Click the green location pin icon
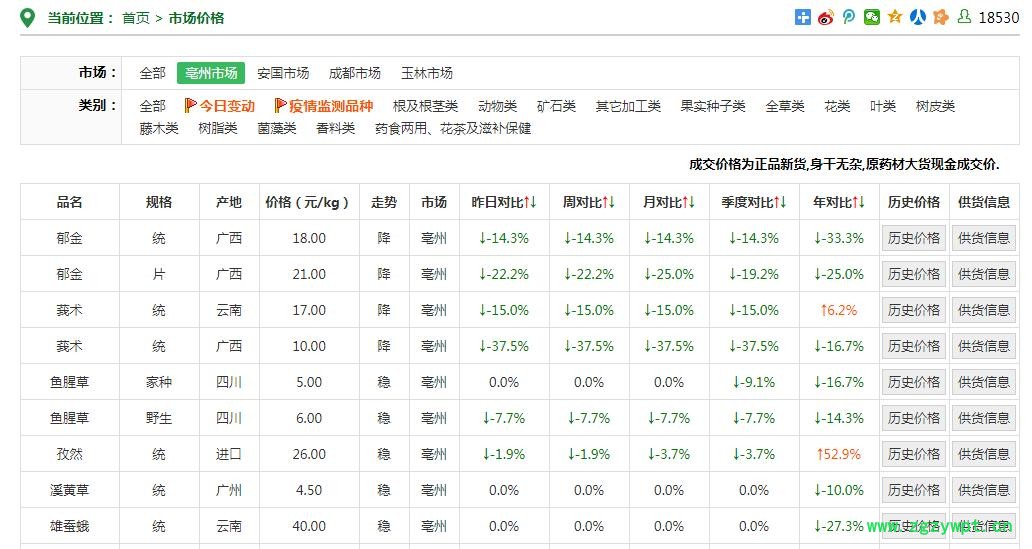 click(28, 17)
